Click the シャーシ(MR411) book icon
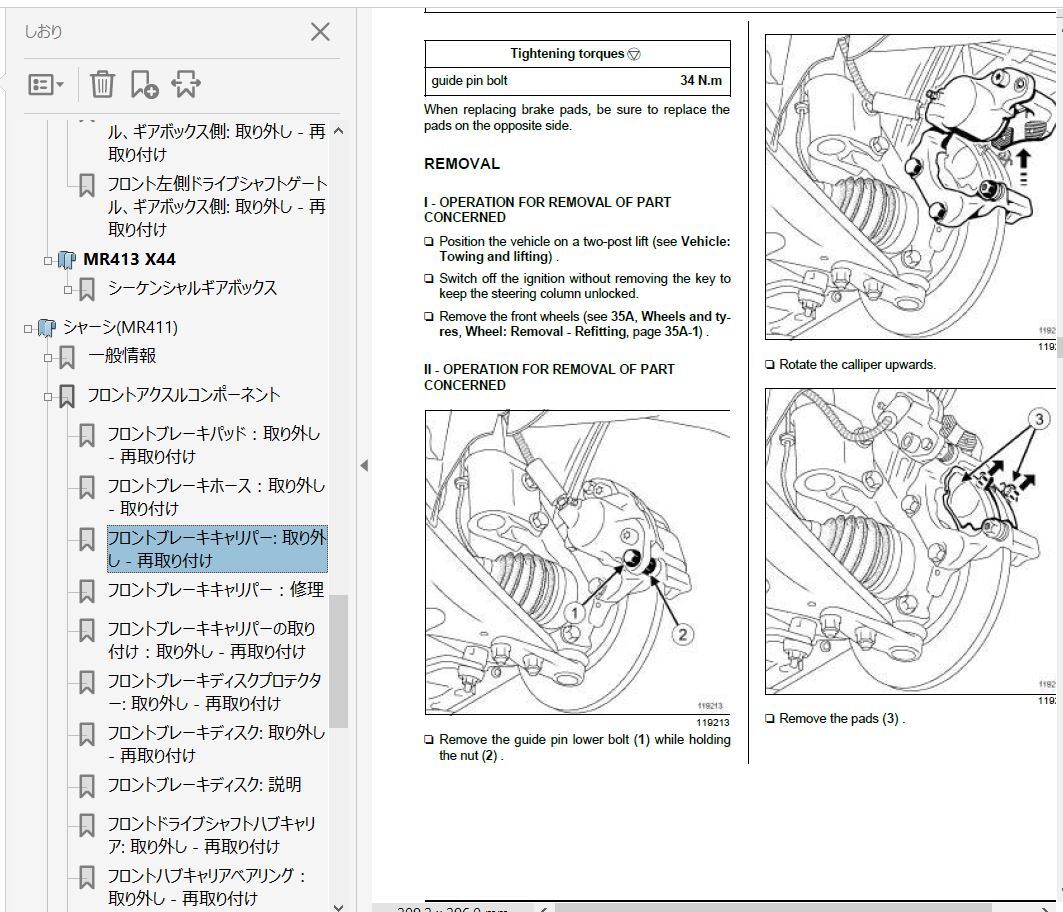The width and height of the screenshot is (1063, 912). tap(46, 328)
